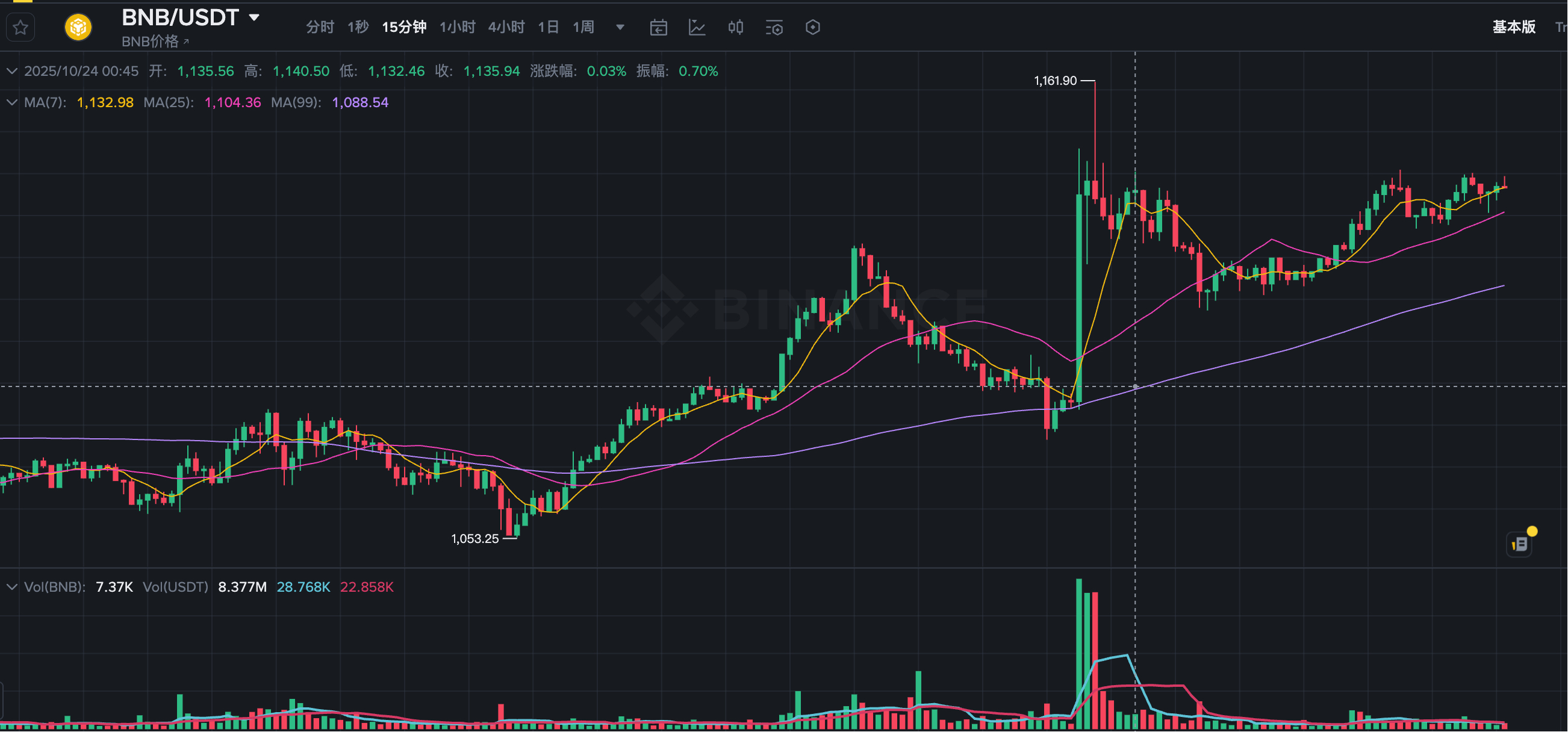
Task: Open the BNB/USDT trading pair dropdown
Action: 254,17
